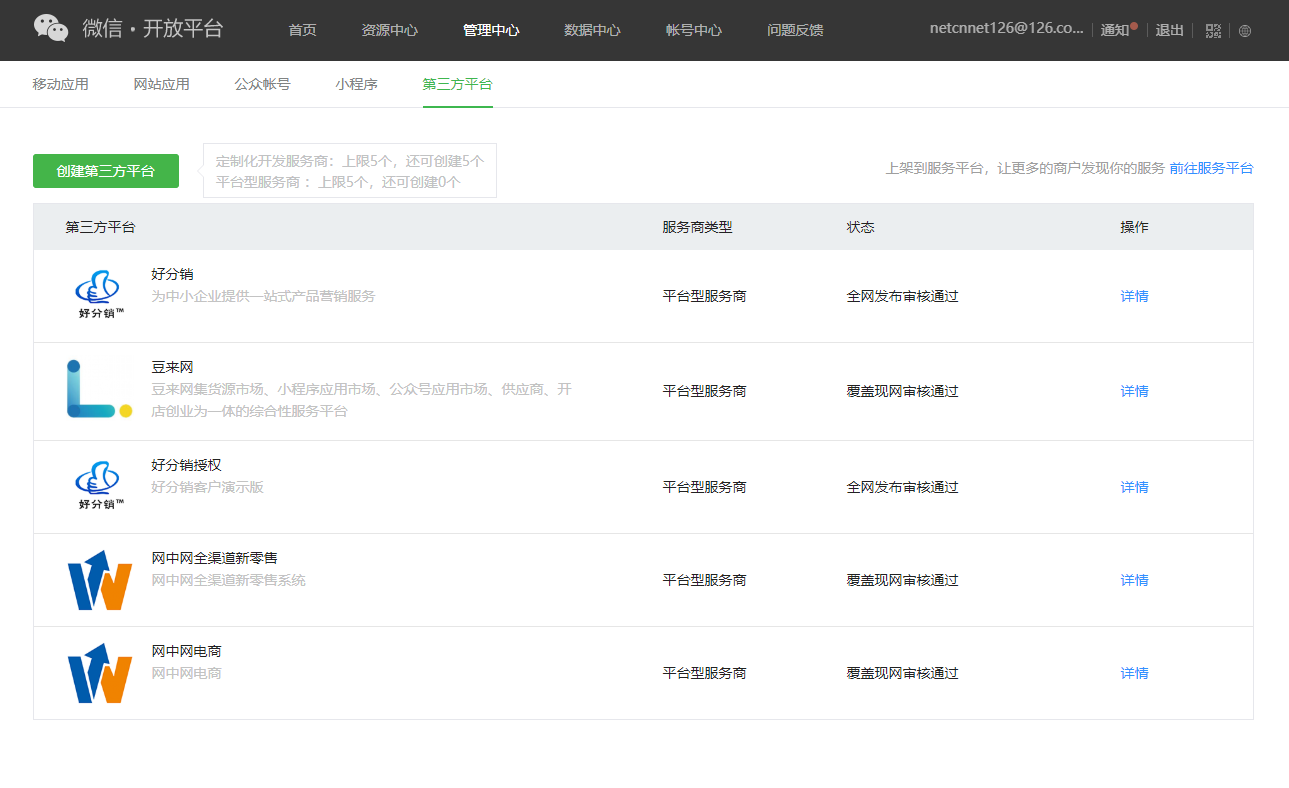Switch to 网站应用 tab
1289x788 pixels.
(161, 84)
